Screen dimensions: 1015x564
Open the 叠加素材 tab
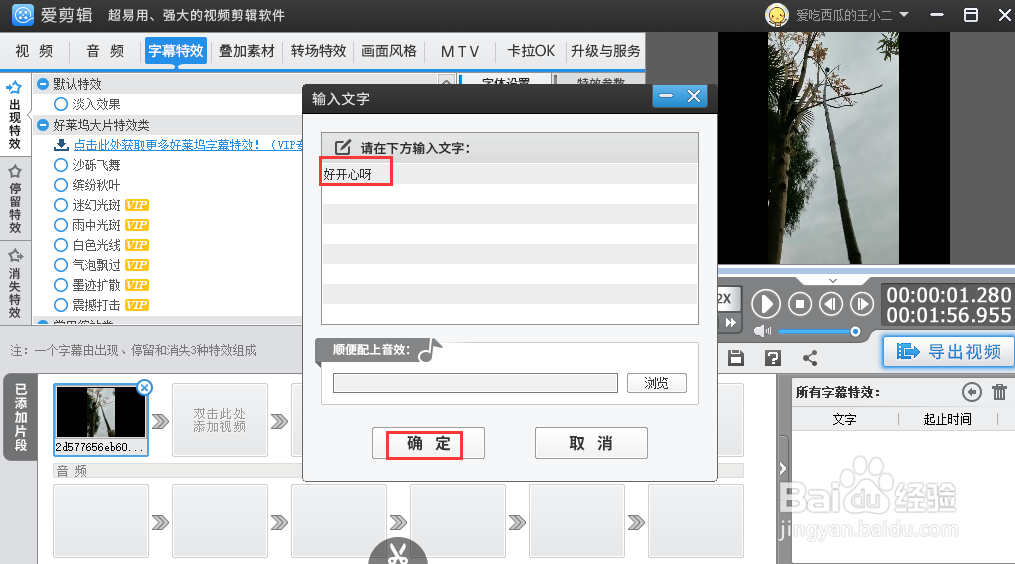pyautogui.click(x=247, y=51)
